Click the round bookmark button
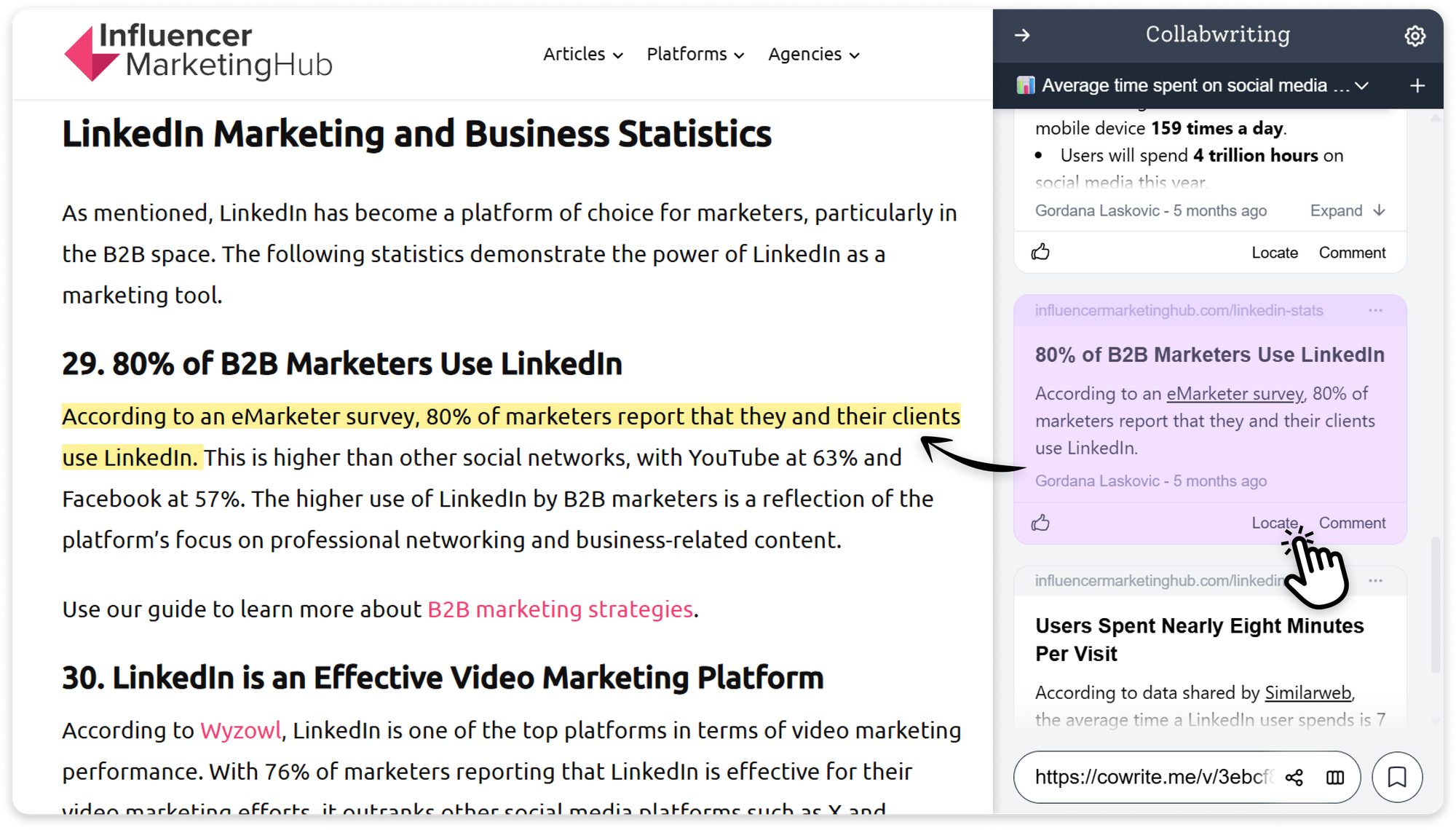This screenshot has height=830, width=1456. coord(1396,777)
